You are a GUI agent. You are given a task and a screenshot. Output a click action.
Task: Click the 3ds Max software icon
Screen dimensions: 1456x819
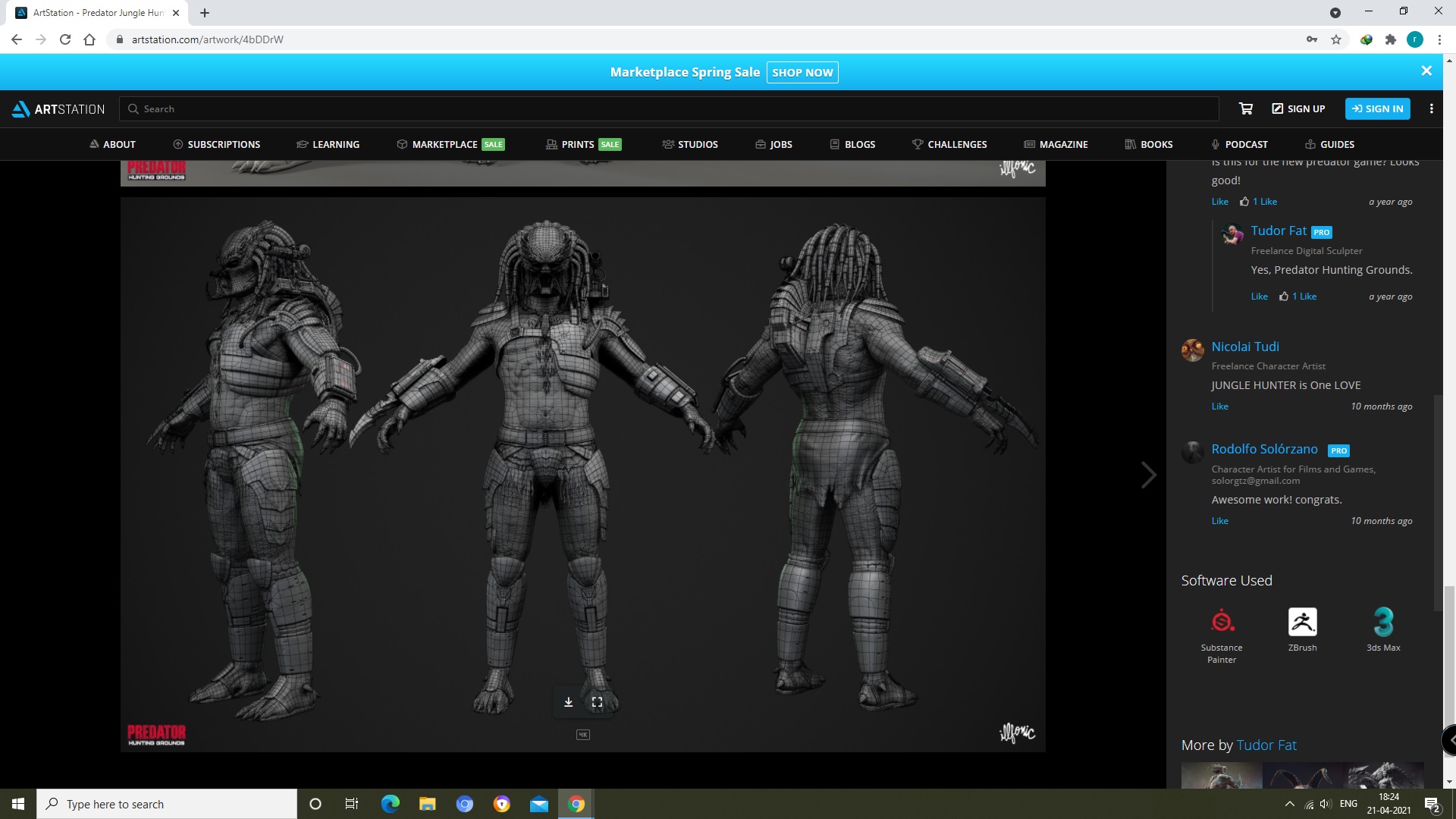coord(1383,622)
